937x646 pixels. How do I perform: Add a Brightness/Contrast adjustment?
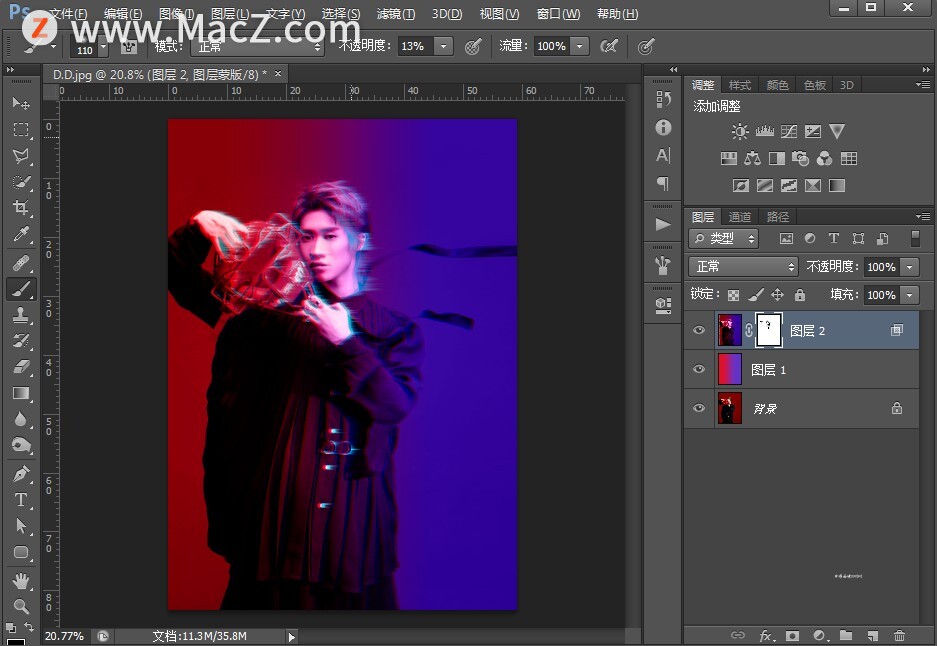pos(740,131)
